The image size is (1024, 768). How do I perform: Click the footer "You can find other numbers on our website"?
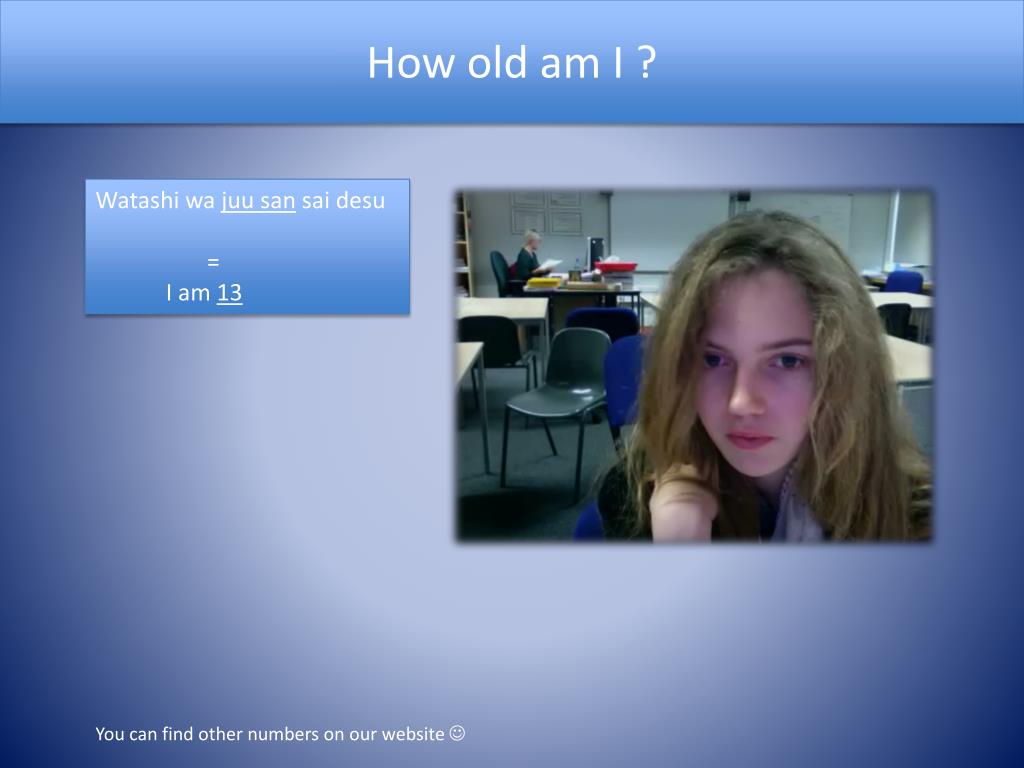click(270, 734)
